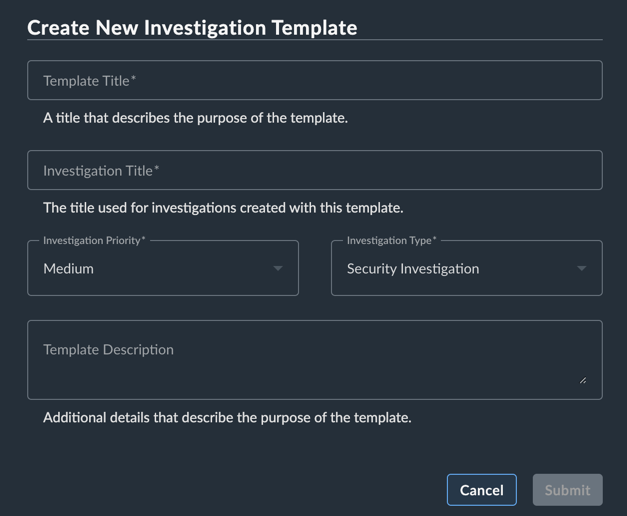
Task: Click the resize handle of Template Description
Action: (583, 380)
